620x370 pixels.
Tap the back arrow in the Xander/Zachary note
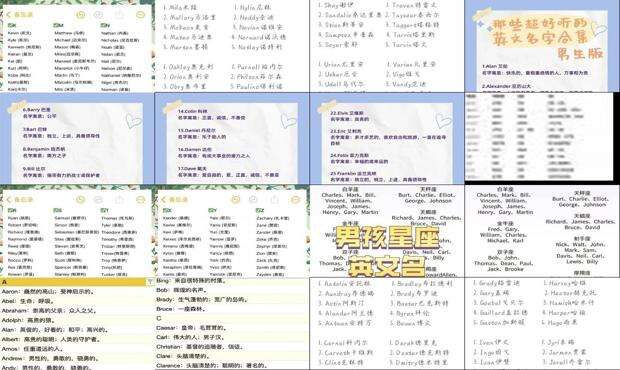(164, 200)
